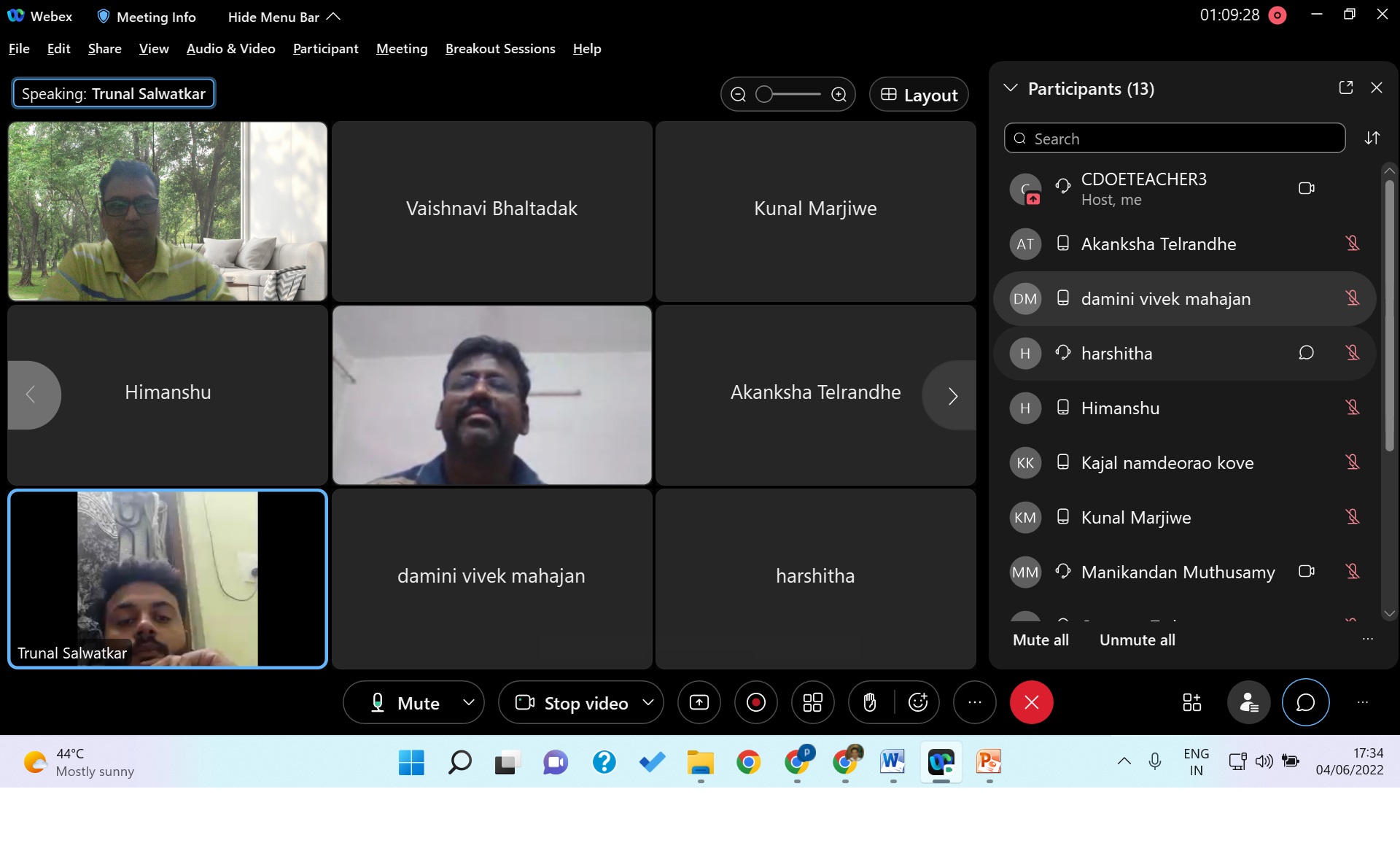Open the Reactions smiley icon
This screenshot has width=1400, height=851.
pyautogui.click(x=917, y=702)
